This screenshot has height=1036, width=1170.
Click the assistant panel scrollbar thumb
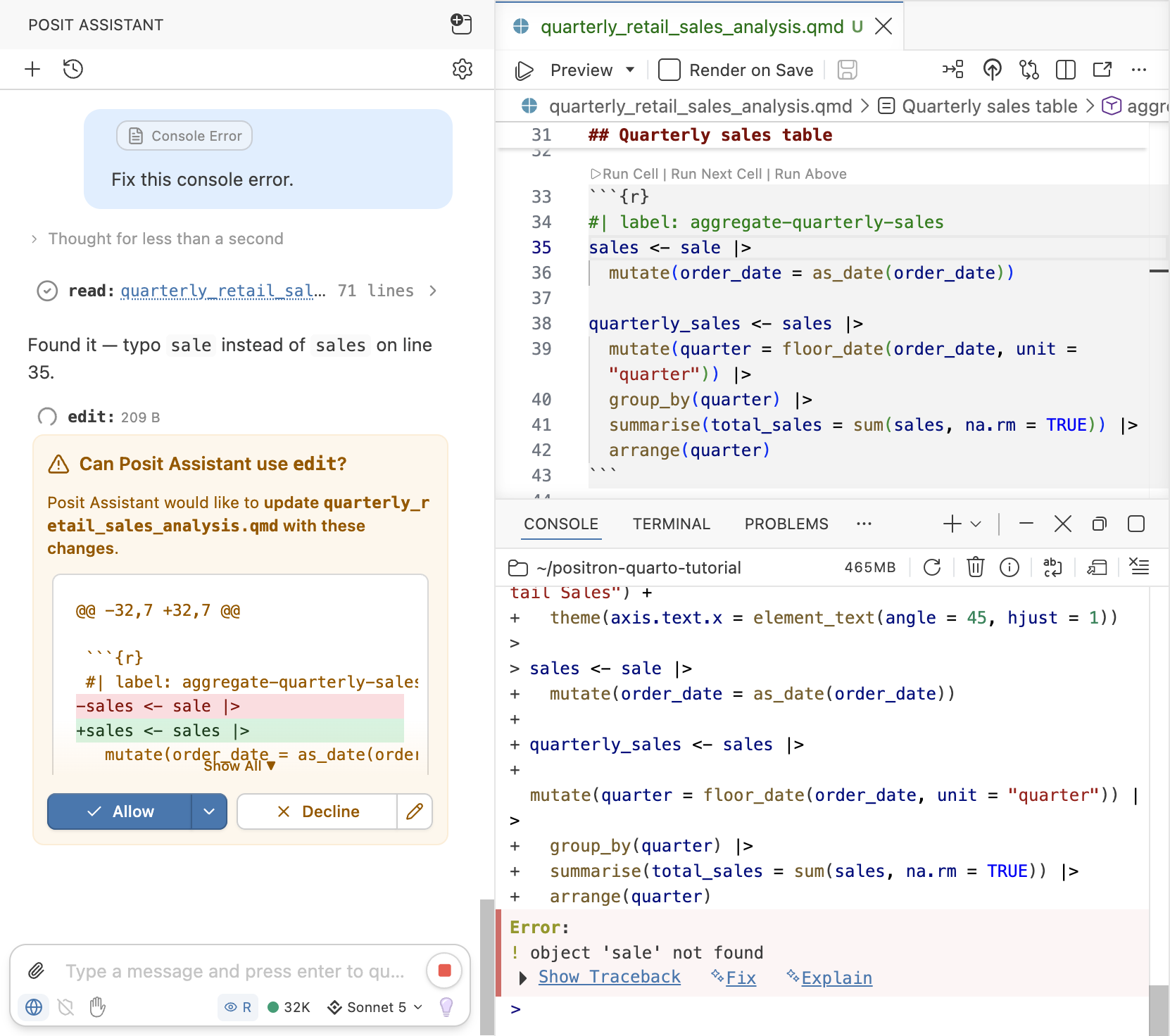(x=487, y=967)
